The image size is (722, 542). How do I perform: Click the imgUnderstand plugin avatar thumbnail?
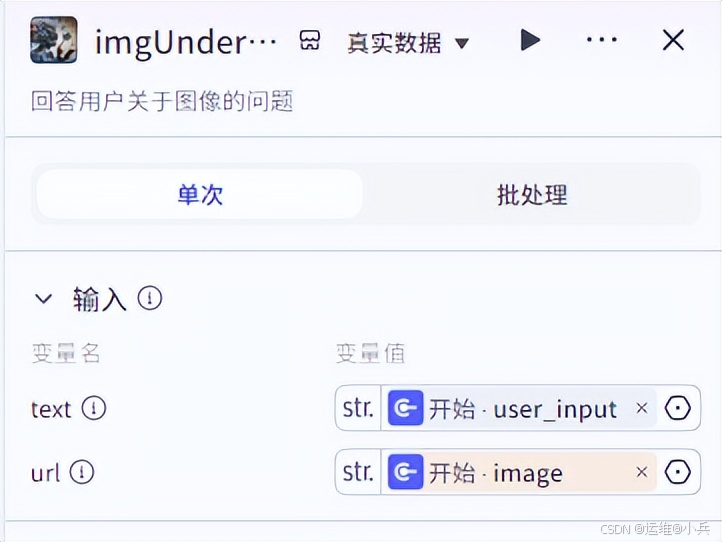pyautogui.click(x=54, y=40)
